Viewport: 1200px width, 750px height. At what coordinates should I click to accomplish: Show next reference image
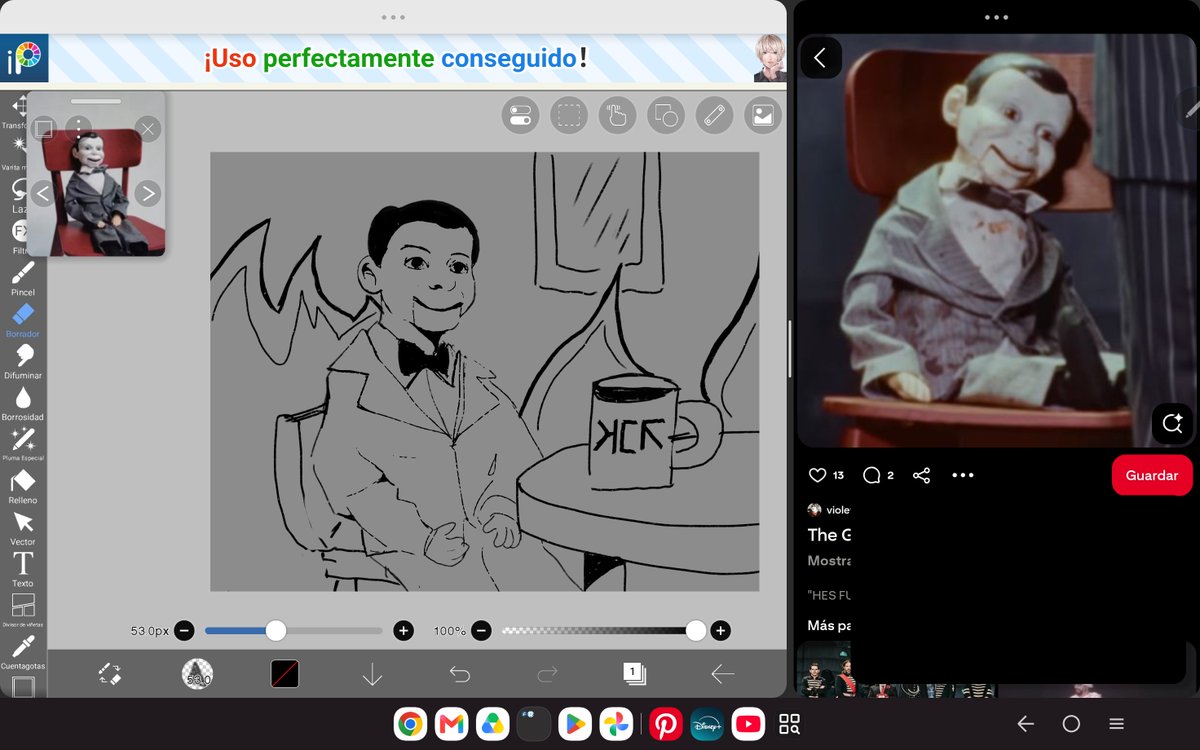(x=147, y=193)
